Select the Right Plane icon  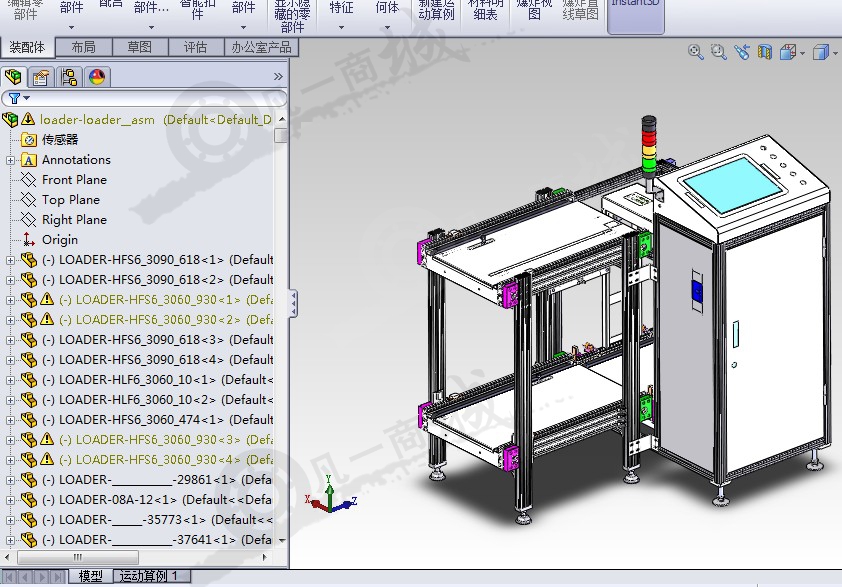(28, 220)
